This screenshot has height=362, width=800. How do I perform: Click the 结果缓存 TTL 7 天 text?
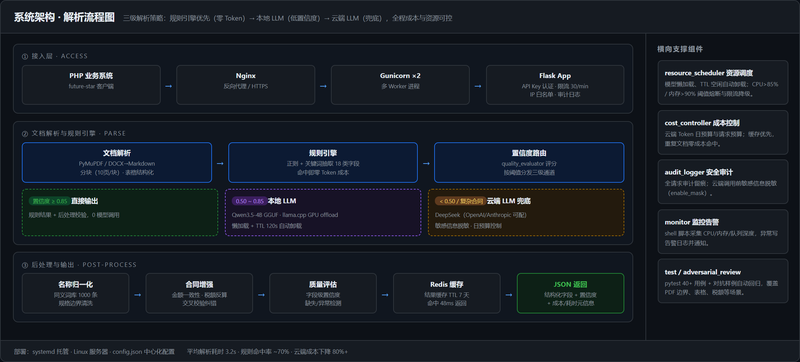tap(446, 295)
